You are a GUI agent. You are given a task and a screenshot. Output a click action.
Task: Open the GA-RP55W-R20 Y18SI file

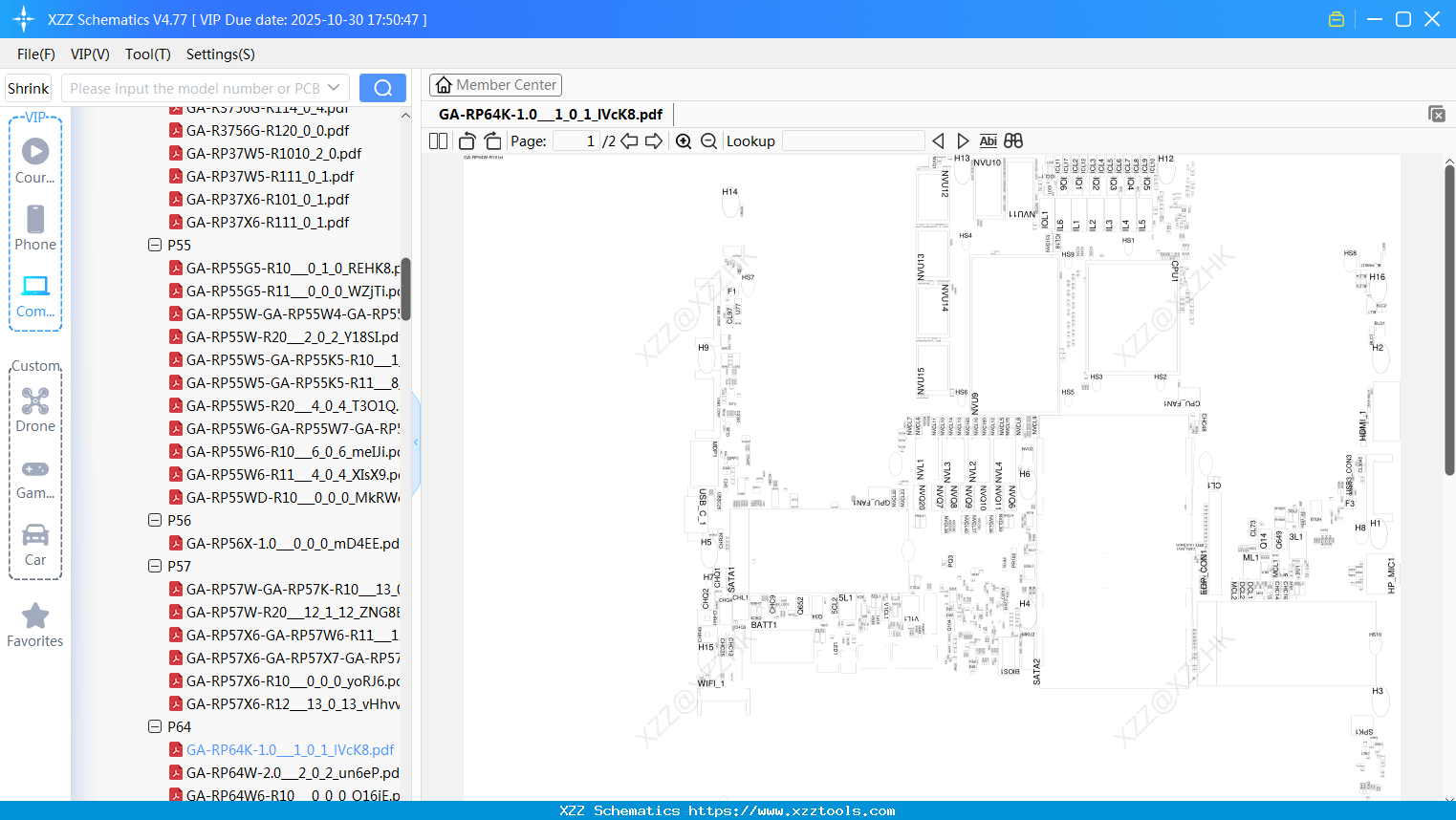(x=293, y=336)
